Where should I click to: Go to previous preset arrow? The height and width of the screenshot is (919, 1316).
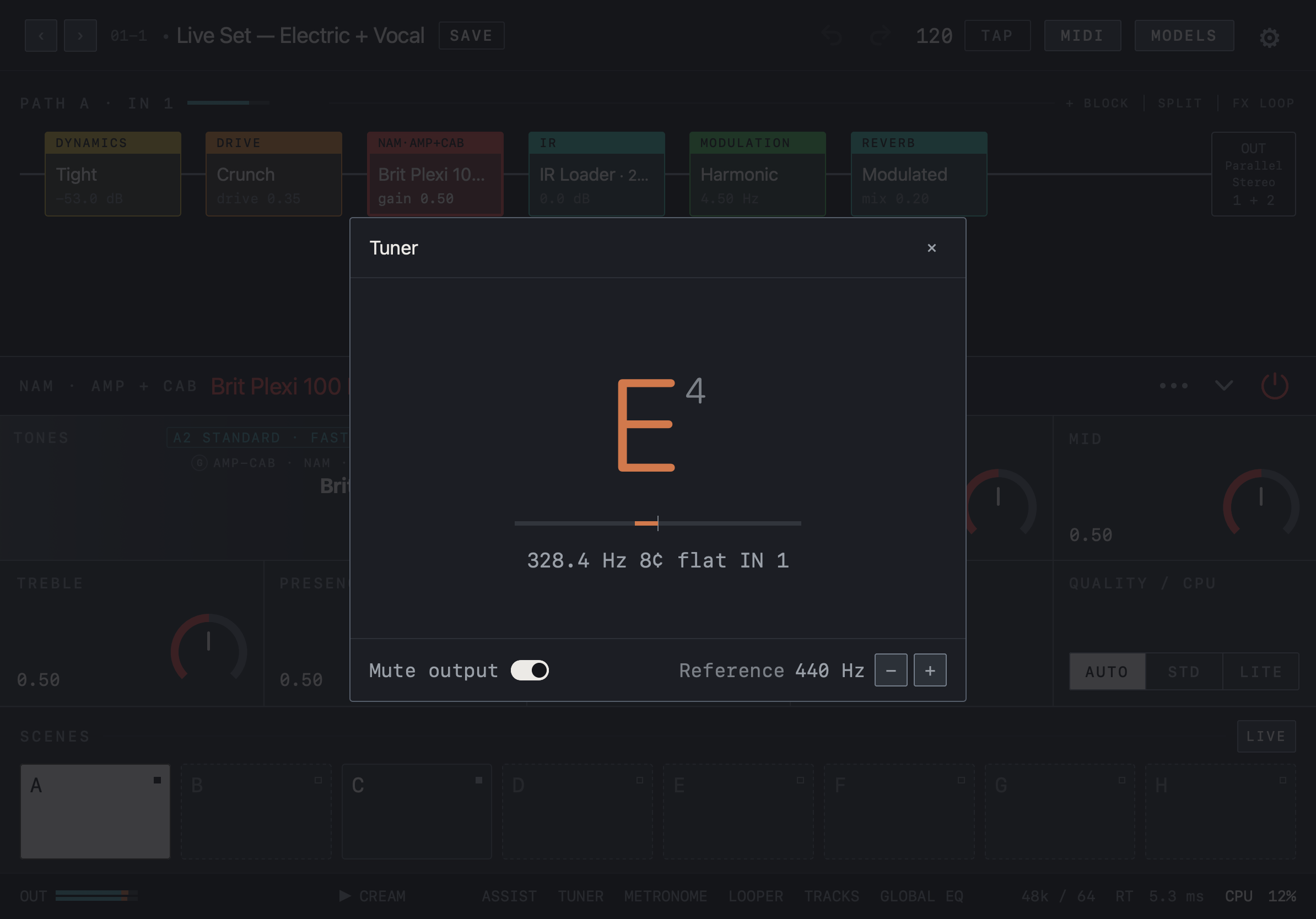click(x=41, y=35)
